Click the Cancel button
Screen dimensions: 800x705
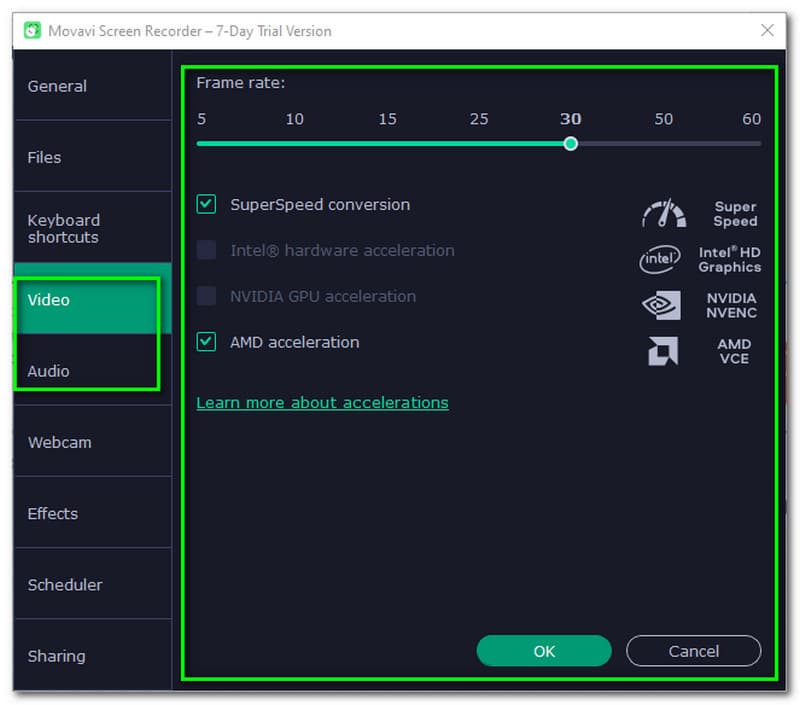[693, 651]
